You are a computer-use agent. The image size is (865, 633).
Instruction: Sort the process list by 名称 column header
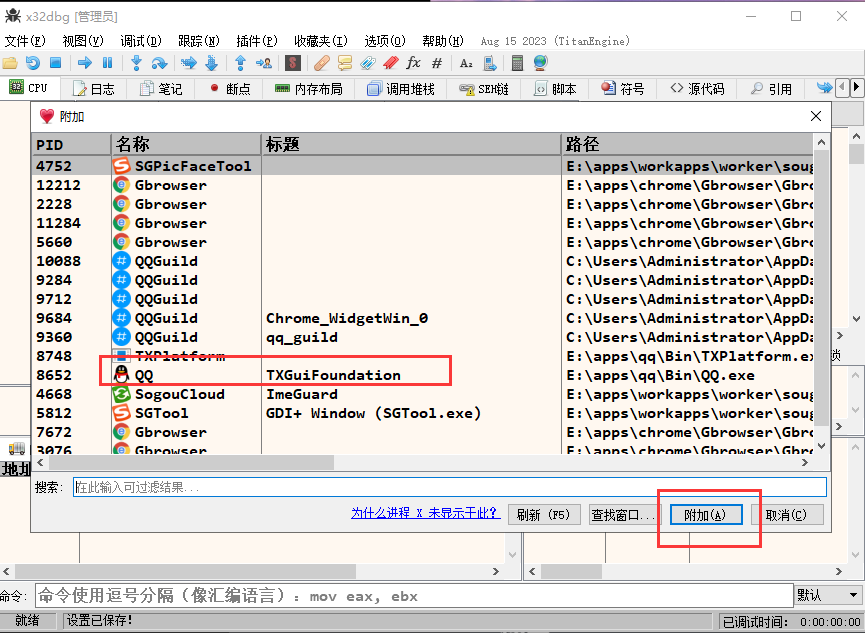pos(186,145)
